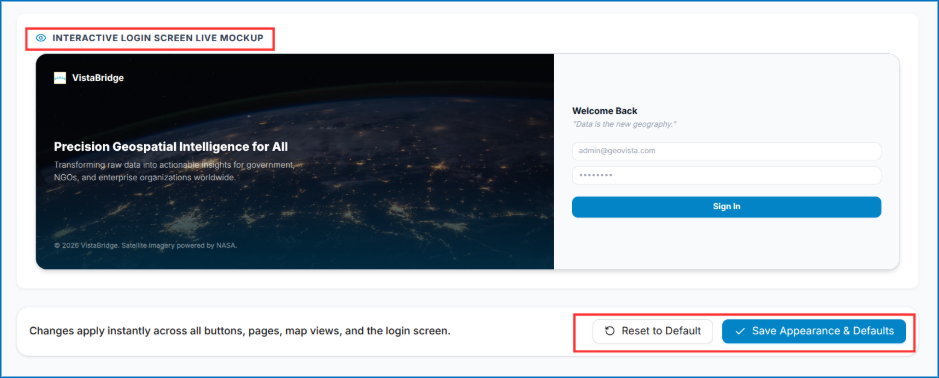This screenshot has width=939, height=378.
Task: Click the quote 'Data is the new geography.'
Action: (625, 125)
